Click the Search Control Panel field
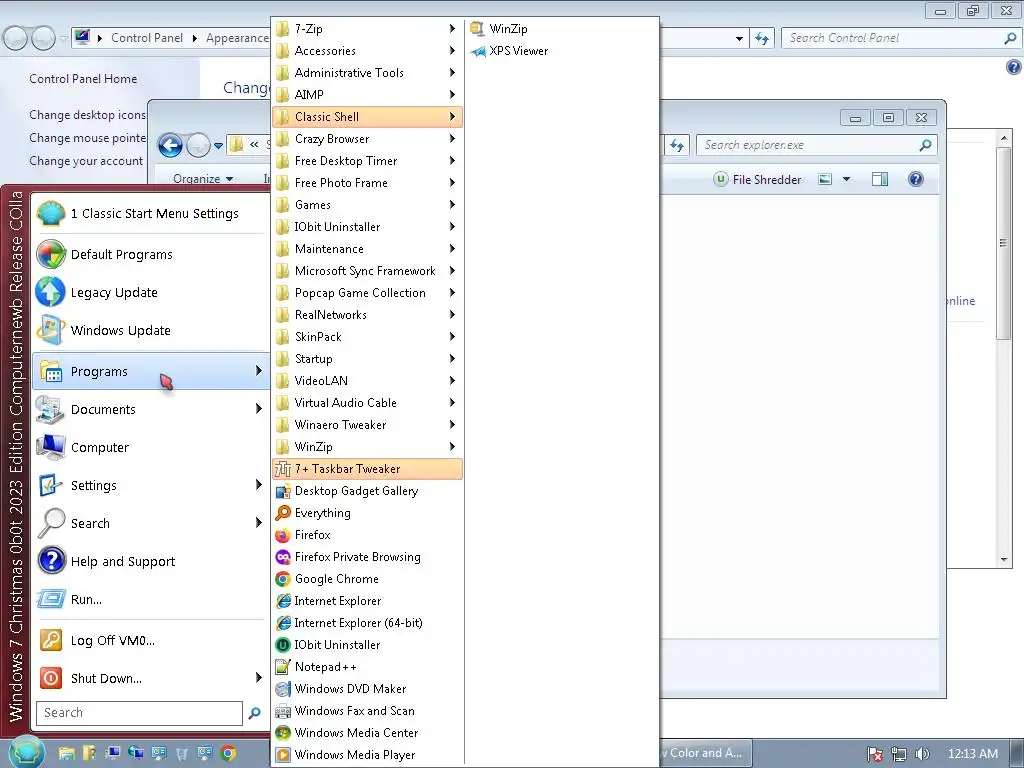Viewport: 1024px width, 768px height. pyautogui.click(x=901, y=38)
